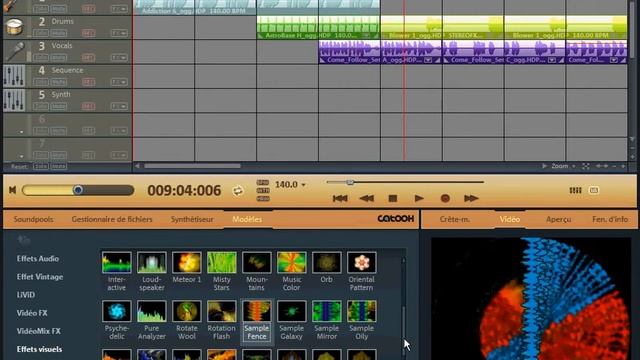The width and height of the screenshot is (640, 360).
Task: Open the Effet Vintage category
Action: (40, 277)
